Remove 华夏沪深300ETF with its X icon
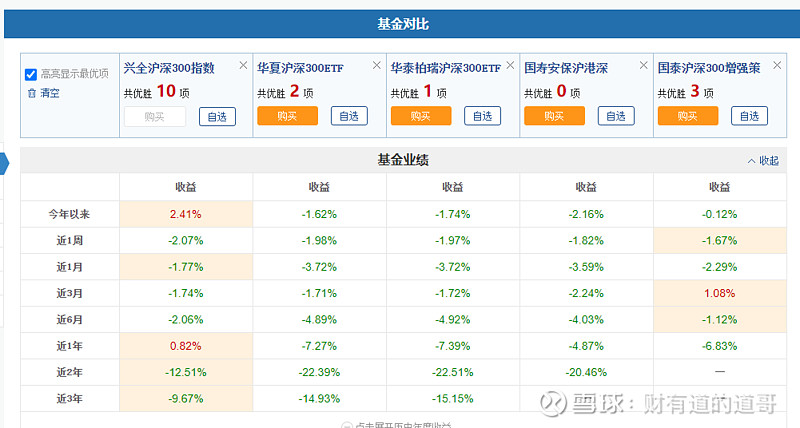800x428 pixels. click(x=377, y=65)
